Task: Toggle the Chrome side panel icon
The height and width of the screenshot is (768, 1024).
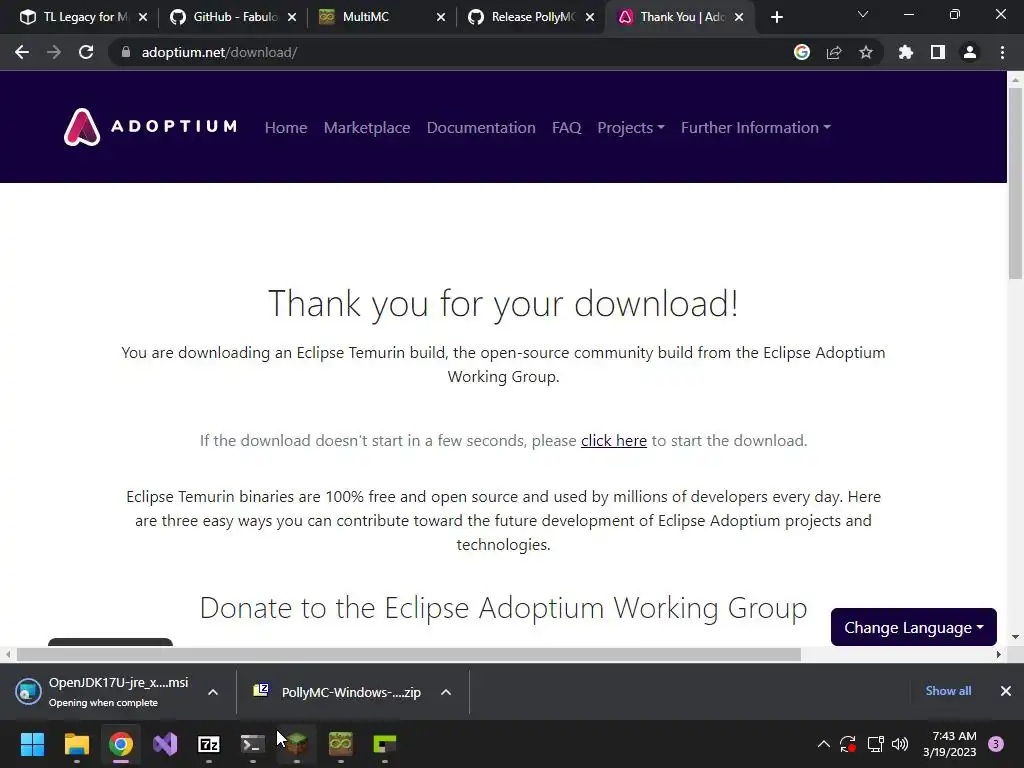Action: pyautogui.click(x=938, y=52)
